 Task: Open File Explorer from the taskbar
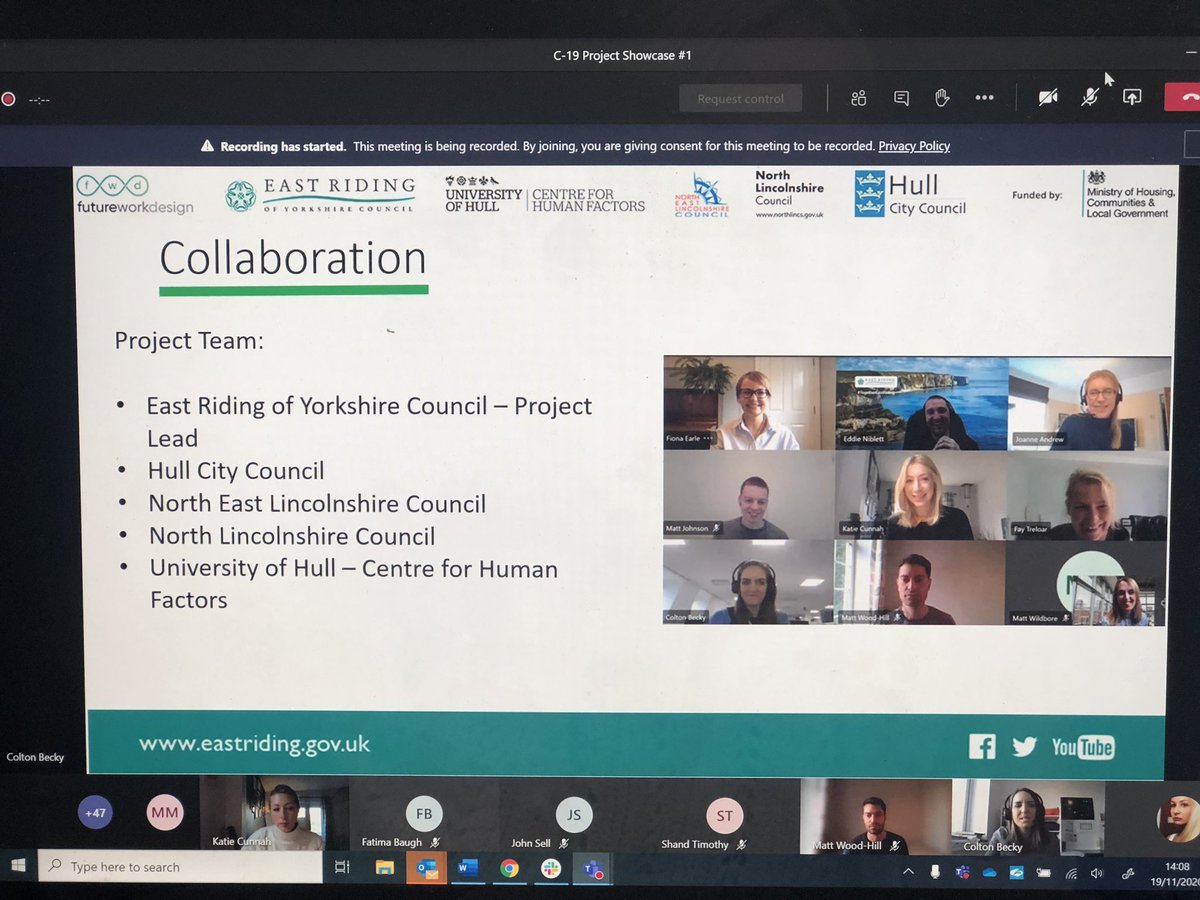pyautogui.click(x=384, y=868)
